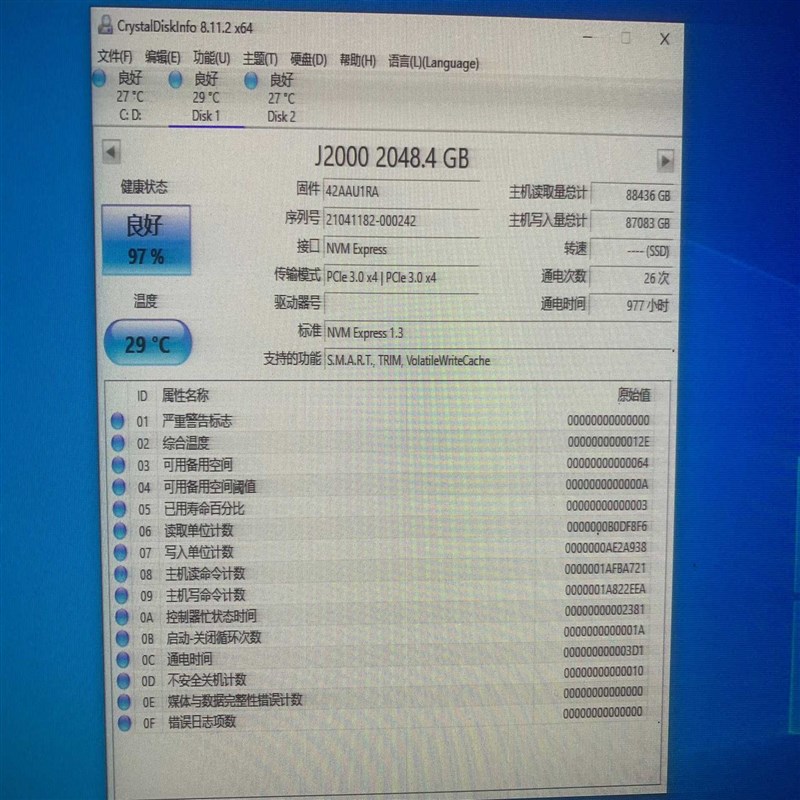Click the serial number field 21041182-000242
This screenshot has width=800, height=800.
401,220
